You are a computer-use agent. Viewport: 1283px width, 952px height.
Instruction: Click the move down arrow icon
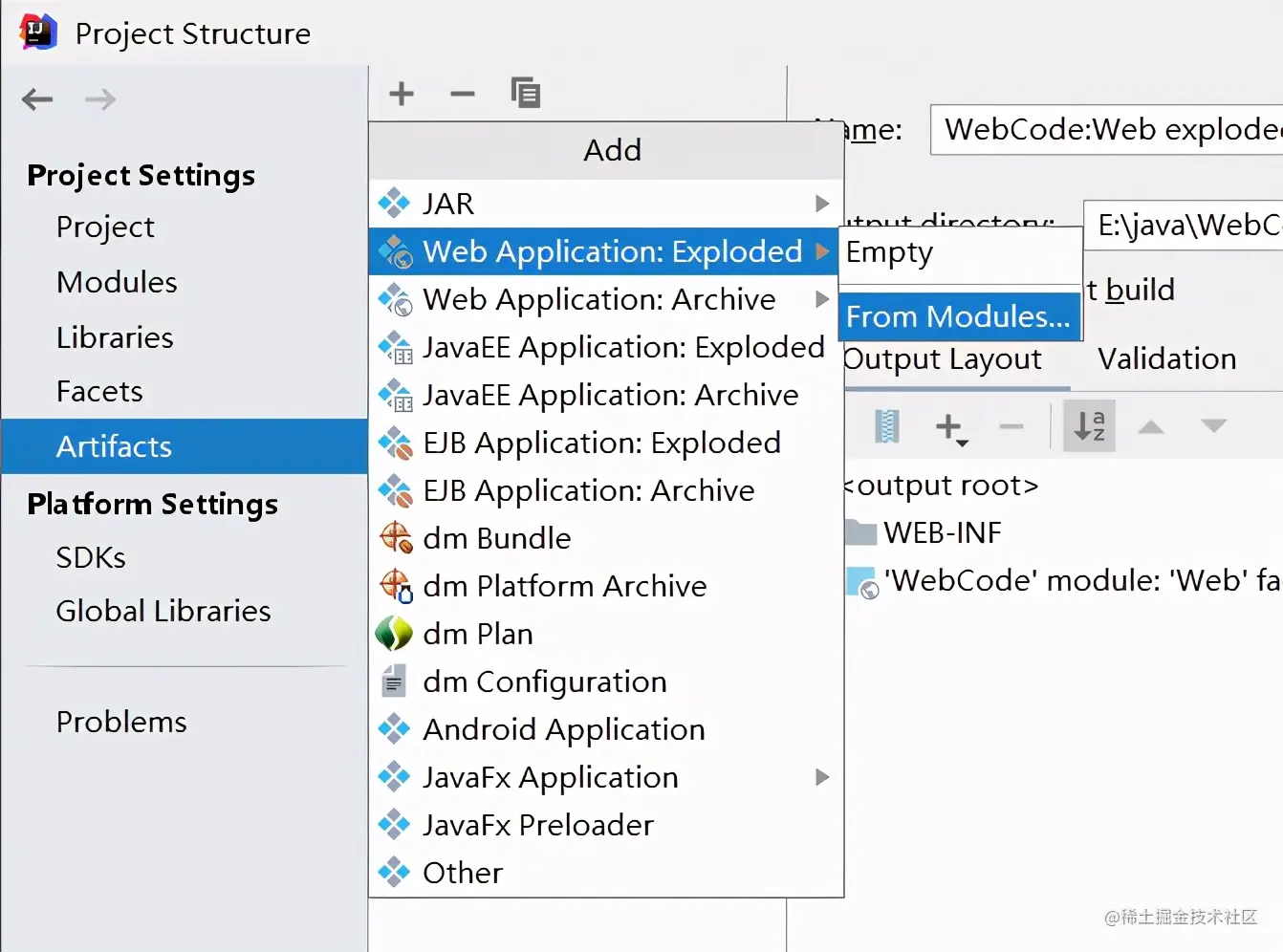1213,426
